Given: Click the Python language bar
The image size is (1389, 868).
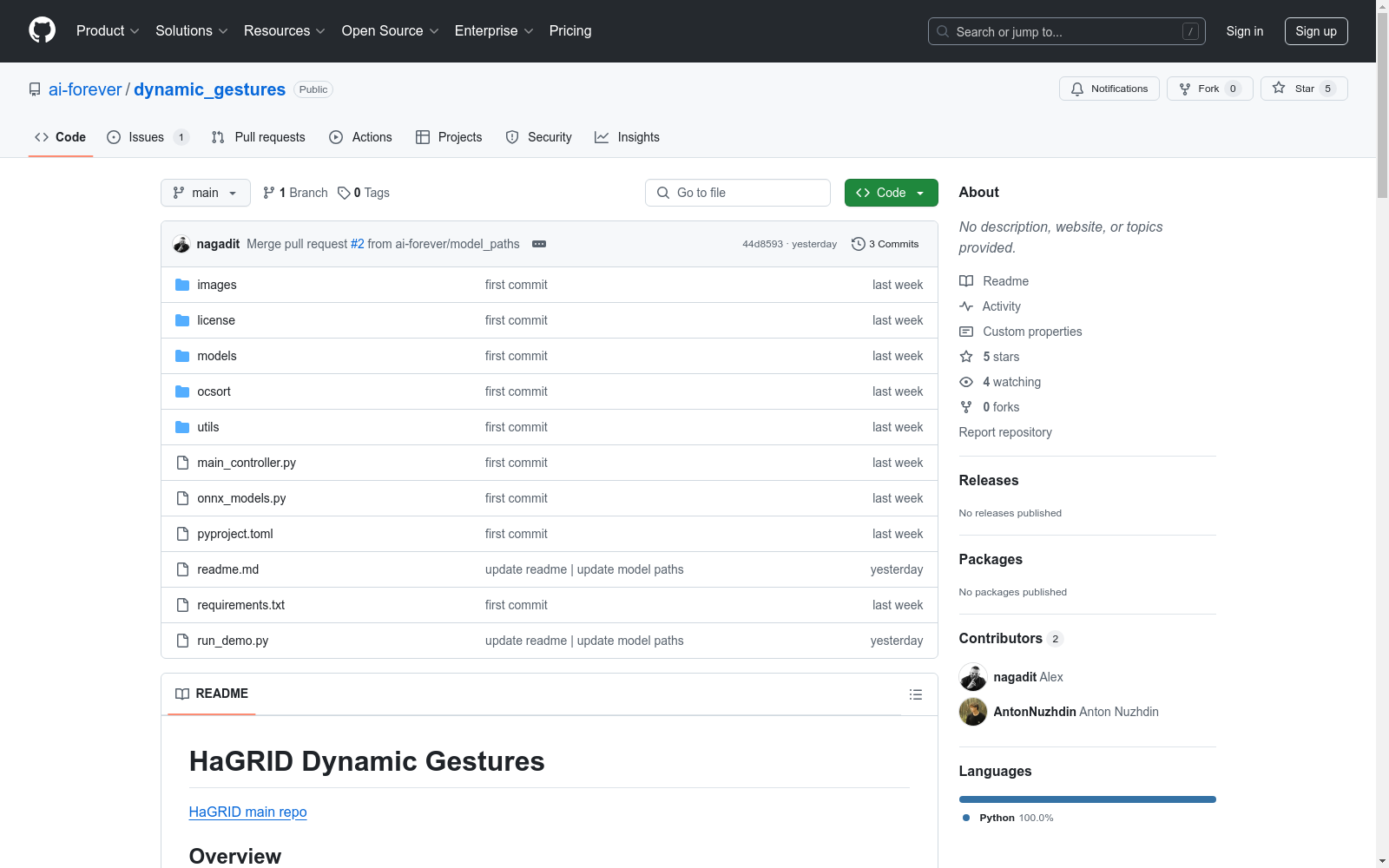Looking at the screenshot, I should (x=1088, y=799).
